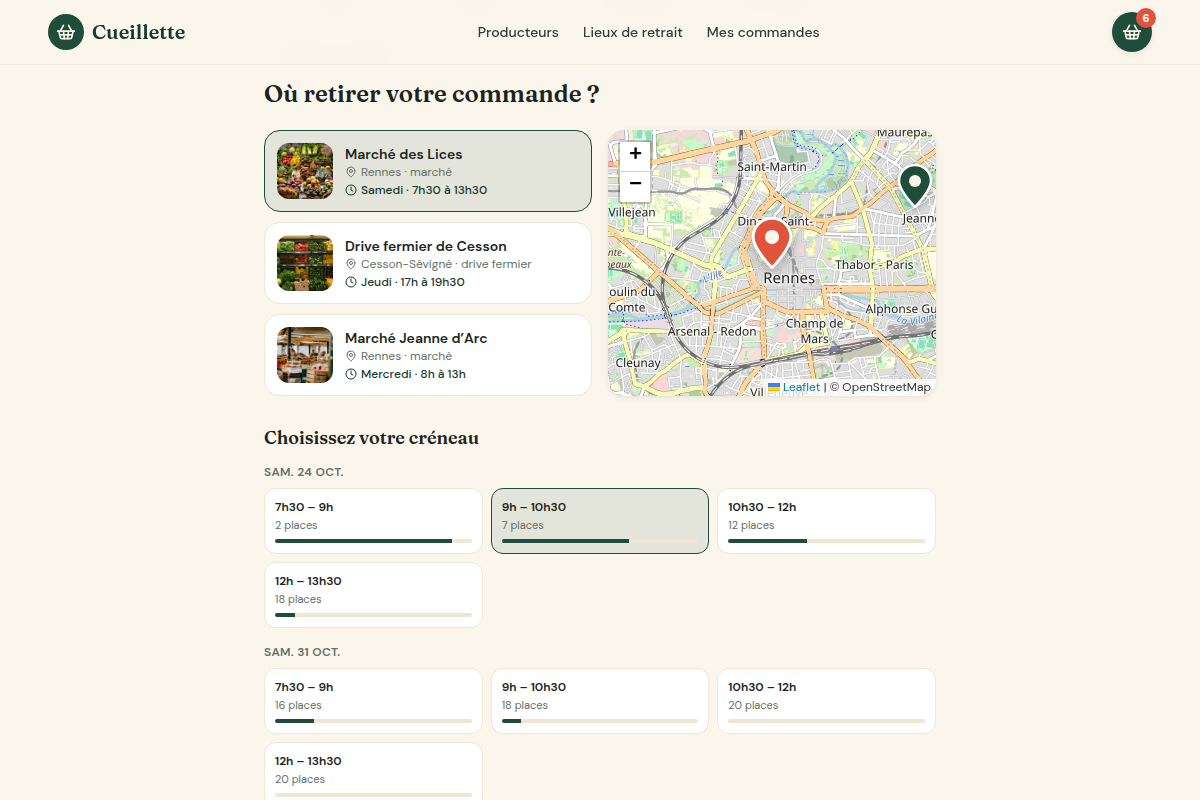This screenshot has width=1200, height=800.
Task: Click the 'SAM. 31 OCT.' date label
Action: click(x=302, y=652)
